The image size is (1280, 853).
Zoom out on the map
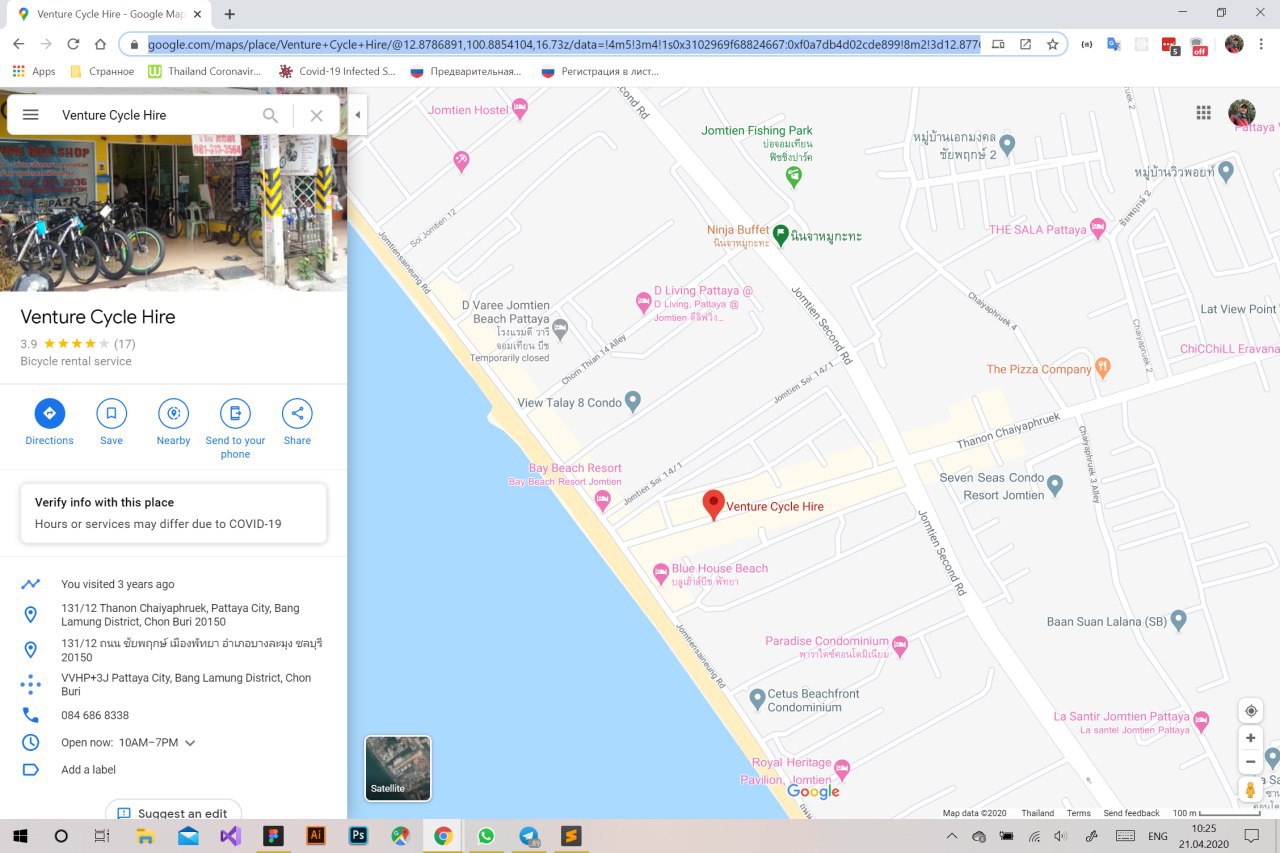click(1250, 762)
